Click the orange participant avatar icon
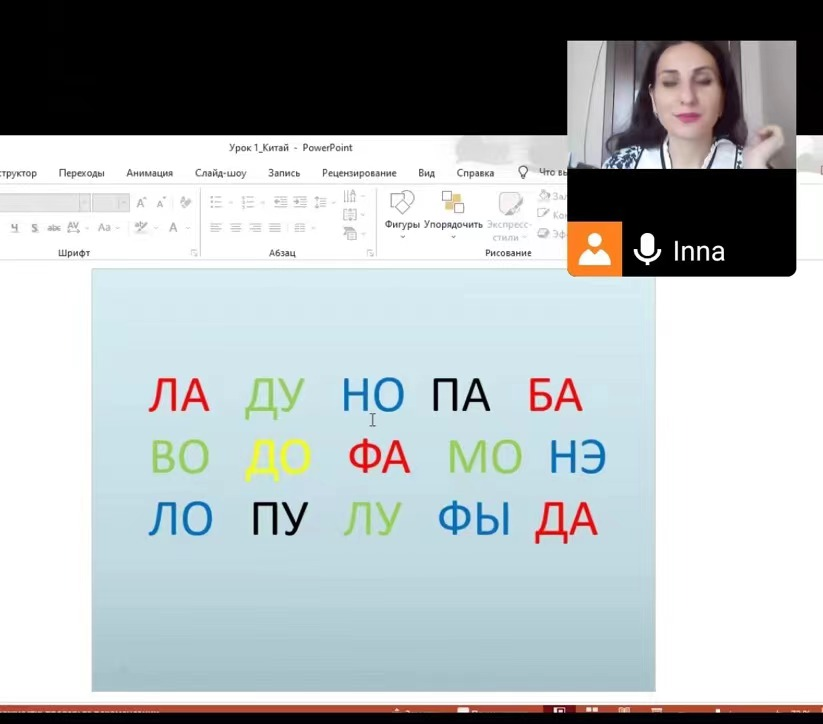 coord(594,249)
